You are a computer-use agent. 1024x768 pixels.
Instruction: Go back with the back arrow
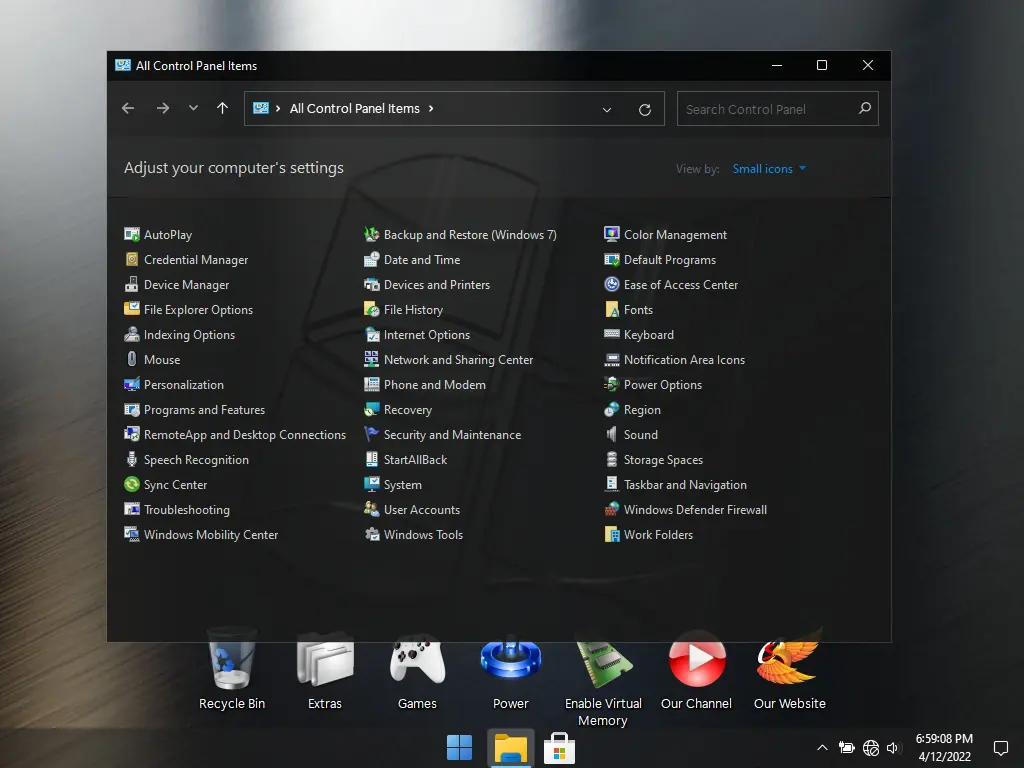click(x=128, y=108)
